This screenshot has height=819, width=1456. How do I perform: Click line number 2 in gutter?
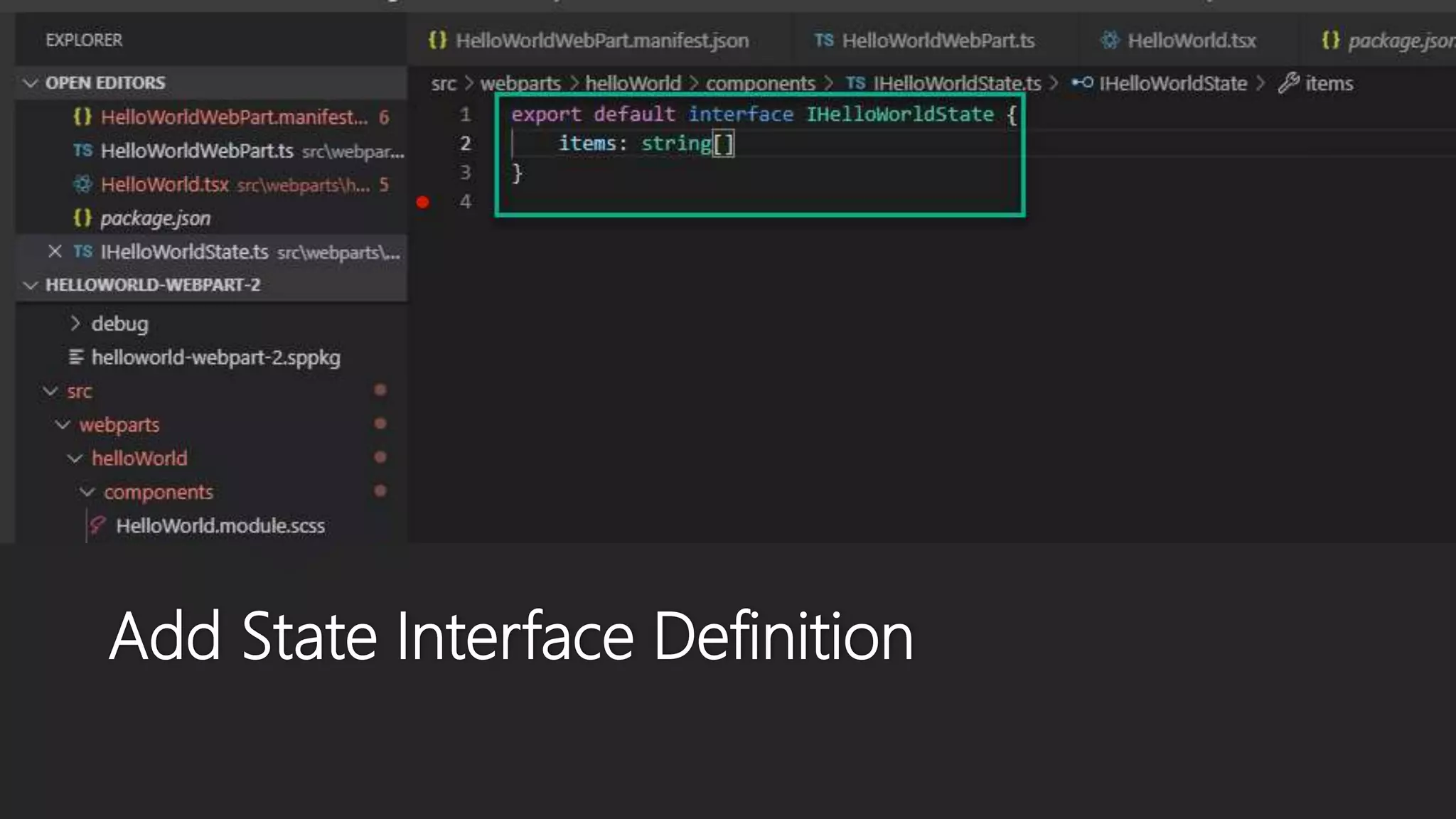(x=465, y=144)
